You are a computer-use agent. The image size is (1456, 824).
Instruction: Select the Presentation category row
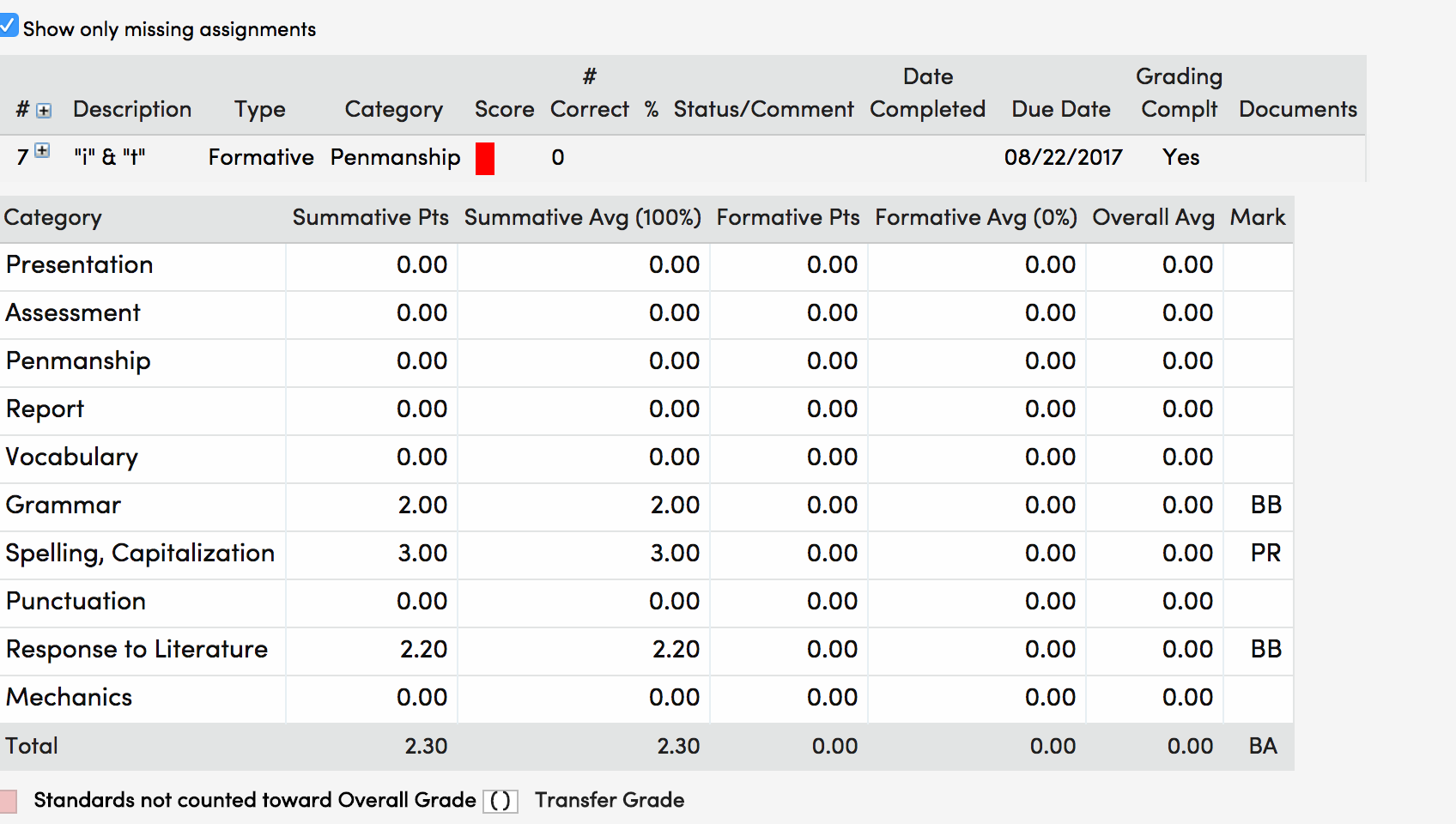(646, 265)
